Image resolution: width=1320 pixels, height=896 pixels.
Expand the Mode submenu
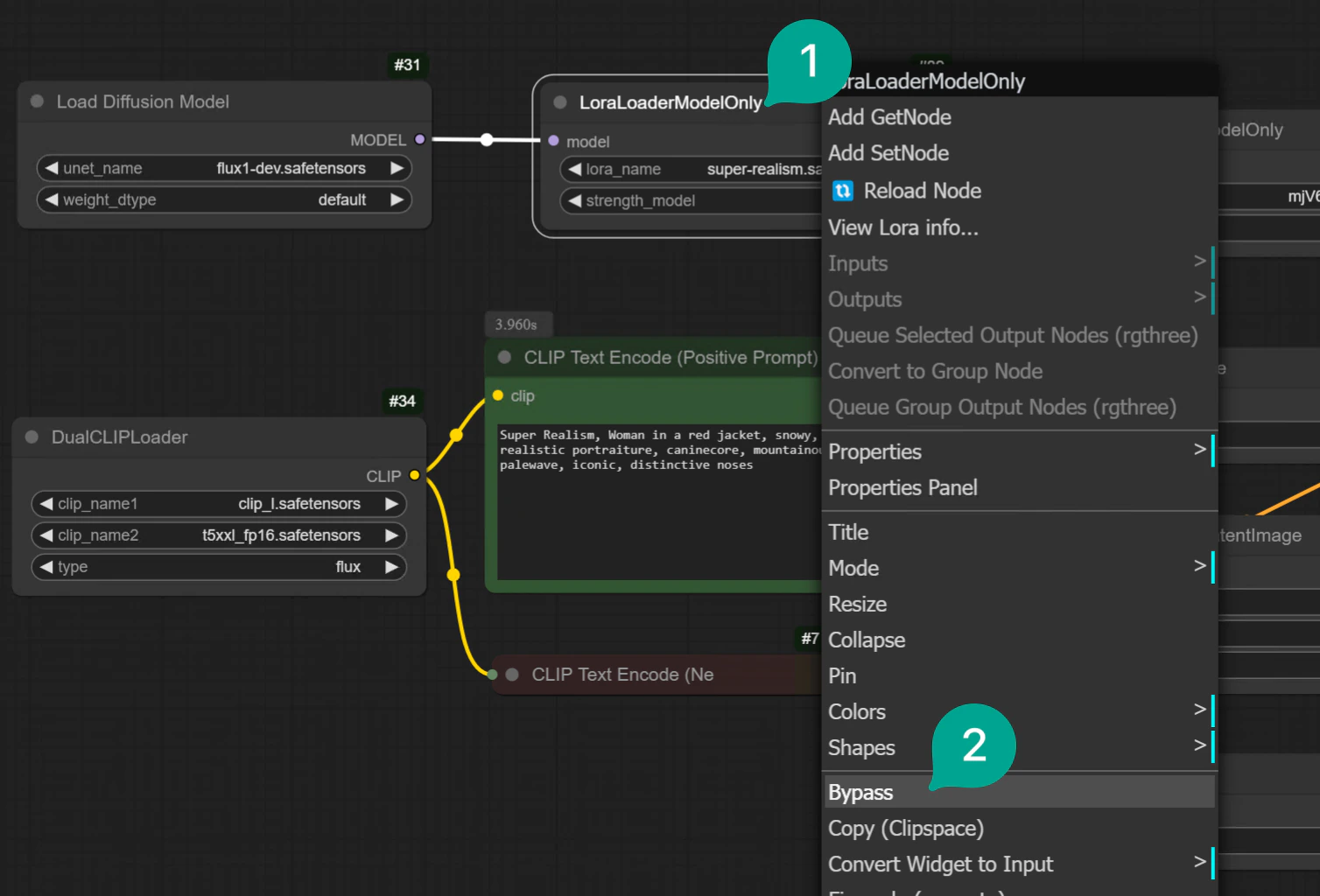[1020, 567]
